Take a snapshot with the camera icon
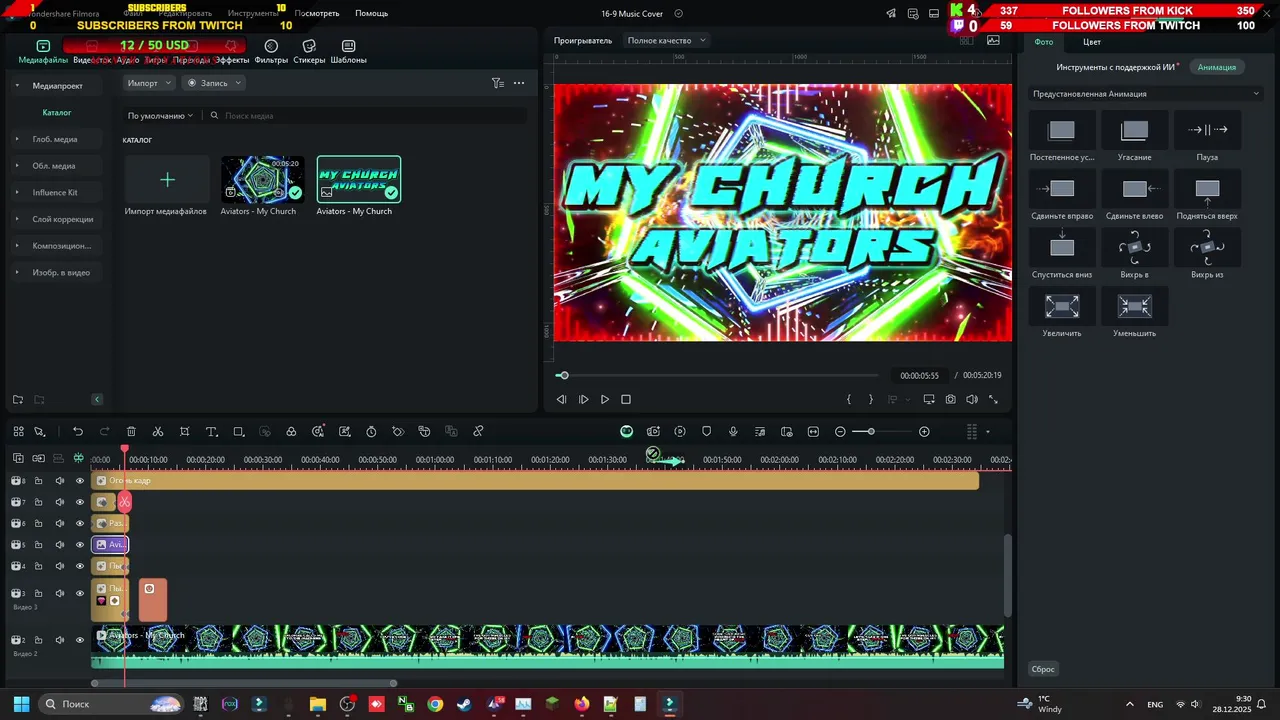The image size is (1280, 720). 950,399
